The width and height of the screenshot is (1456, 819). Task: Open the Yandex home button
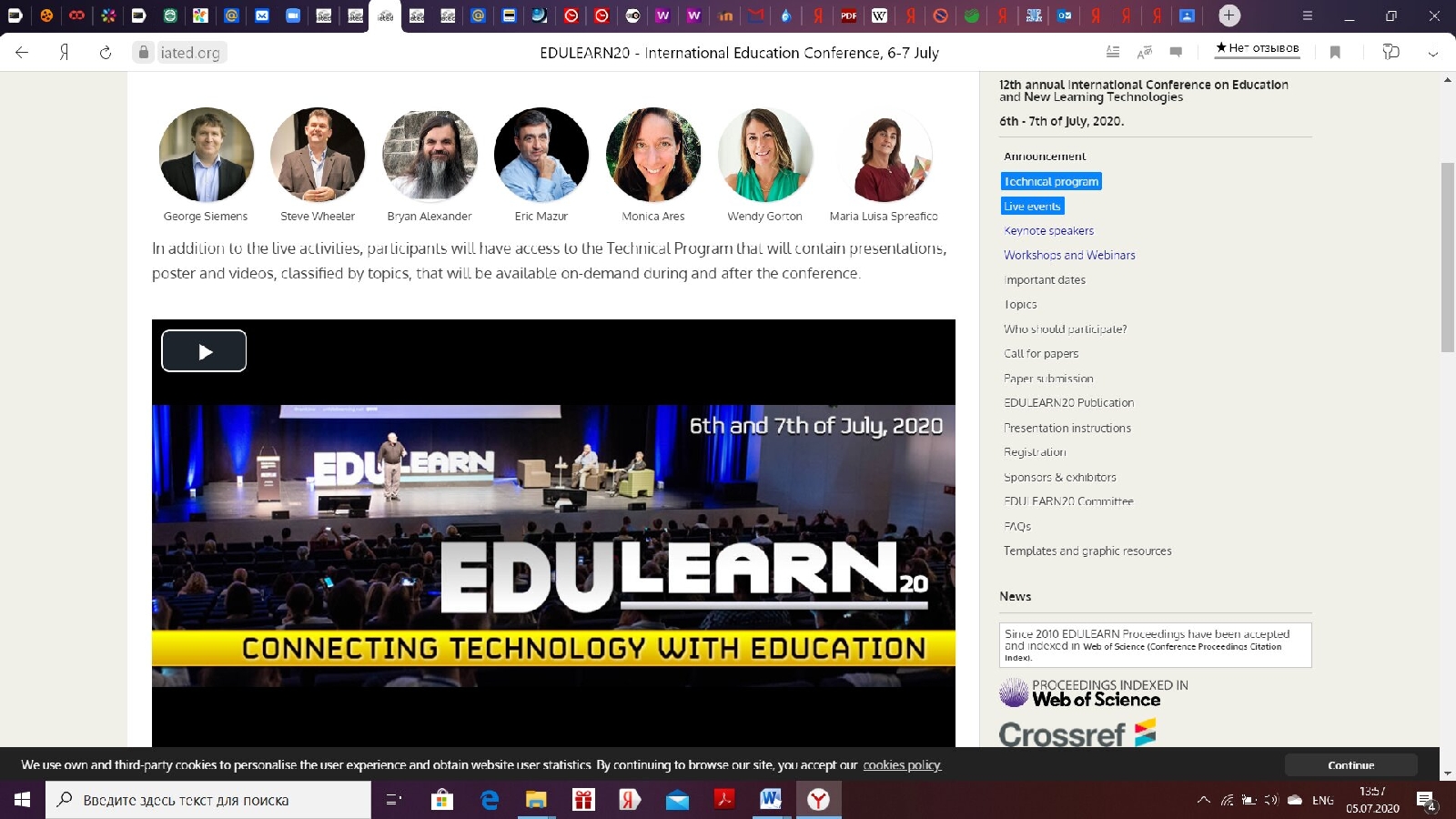click(65, 53)
